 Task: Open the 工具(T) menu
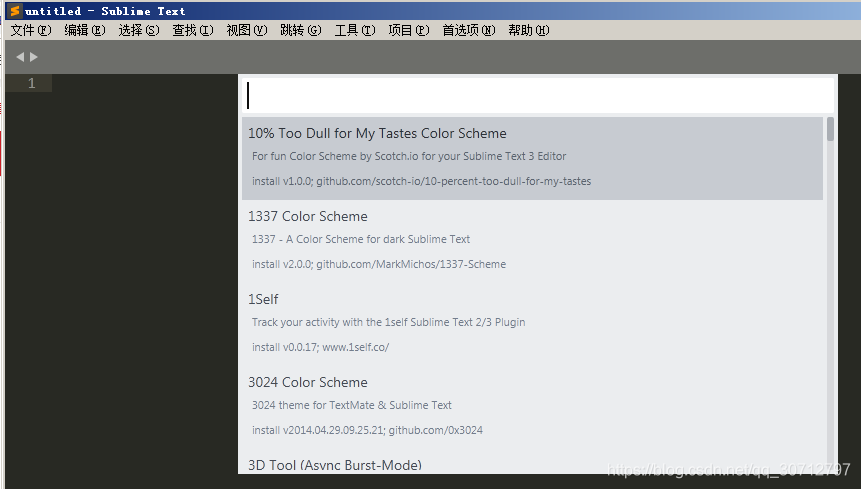[x=355, y=30]
